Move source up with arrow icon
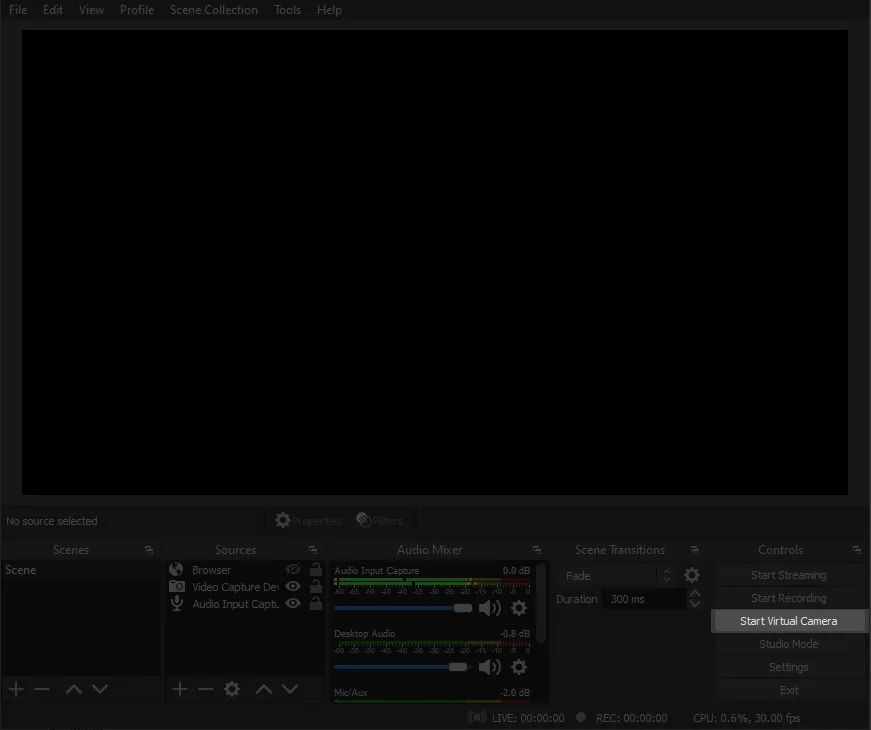Image resolution: width=871 pixels, height=730 pixels. tap(264, 689)
